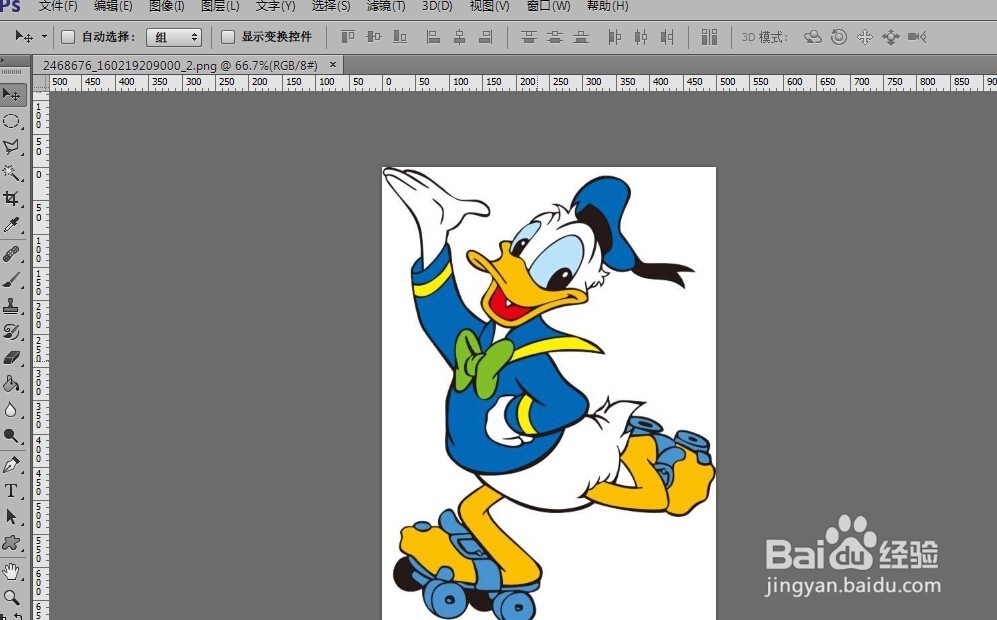Screen dimensions: 997x620
Task: Open 视图(V) menu
Action: [x=490, y=6]
